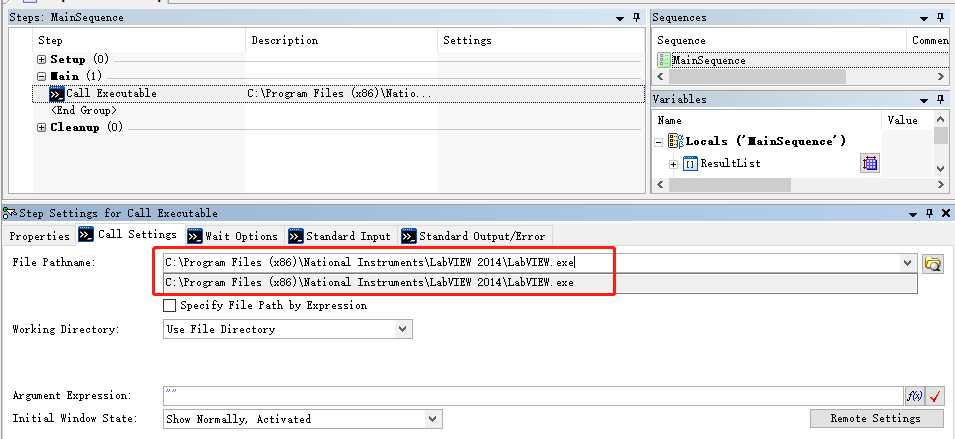955x439 pixels.
Task: Pin the Sequences pane
Action: pos(940,18)
